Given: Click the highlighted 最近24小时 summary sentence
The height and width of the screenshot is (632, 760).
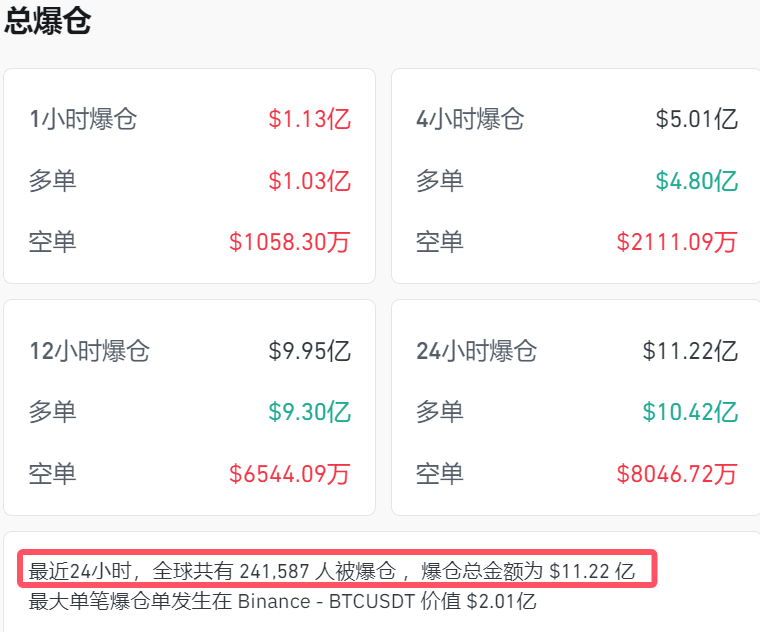Looking at the screenshot, I should click(332, 571).
